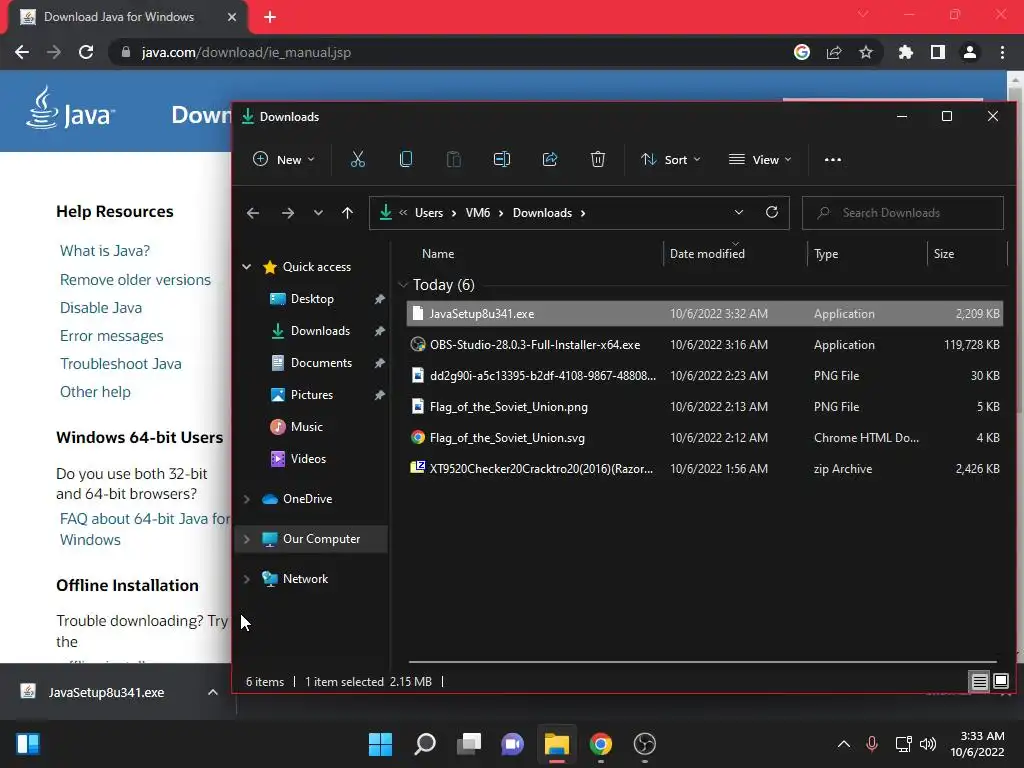
Task: Open the New item dropdown
Action: 284,159
